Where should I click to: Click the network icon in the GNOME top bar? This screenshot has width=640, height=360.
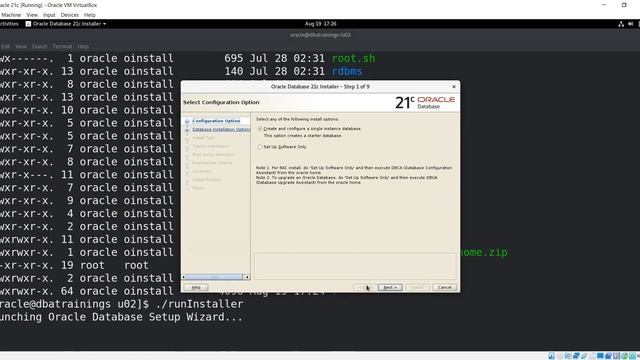(621, 24)
